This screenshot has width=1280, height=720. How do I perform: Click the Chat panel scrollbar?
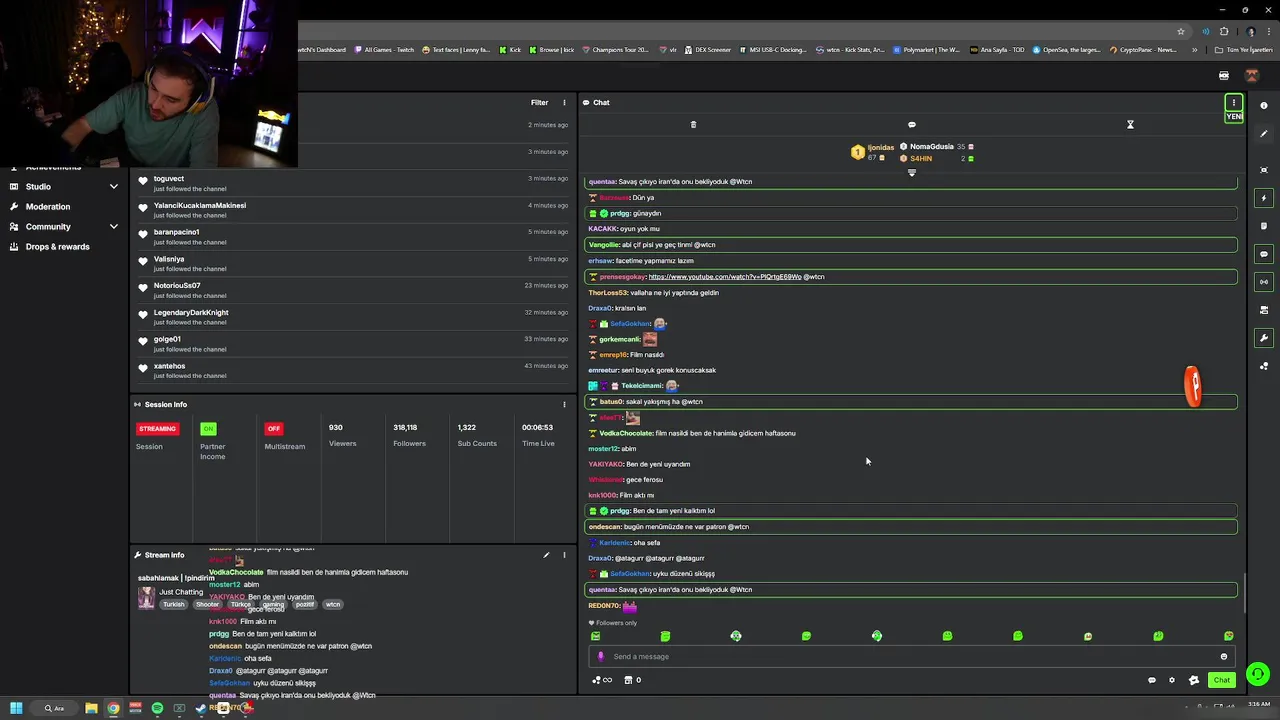(1245, 593)
